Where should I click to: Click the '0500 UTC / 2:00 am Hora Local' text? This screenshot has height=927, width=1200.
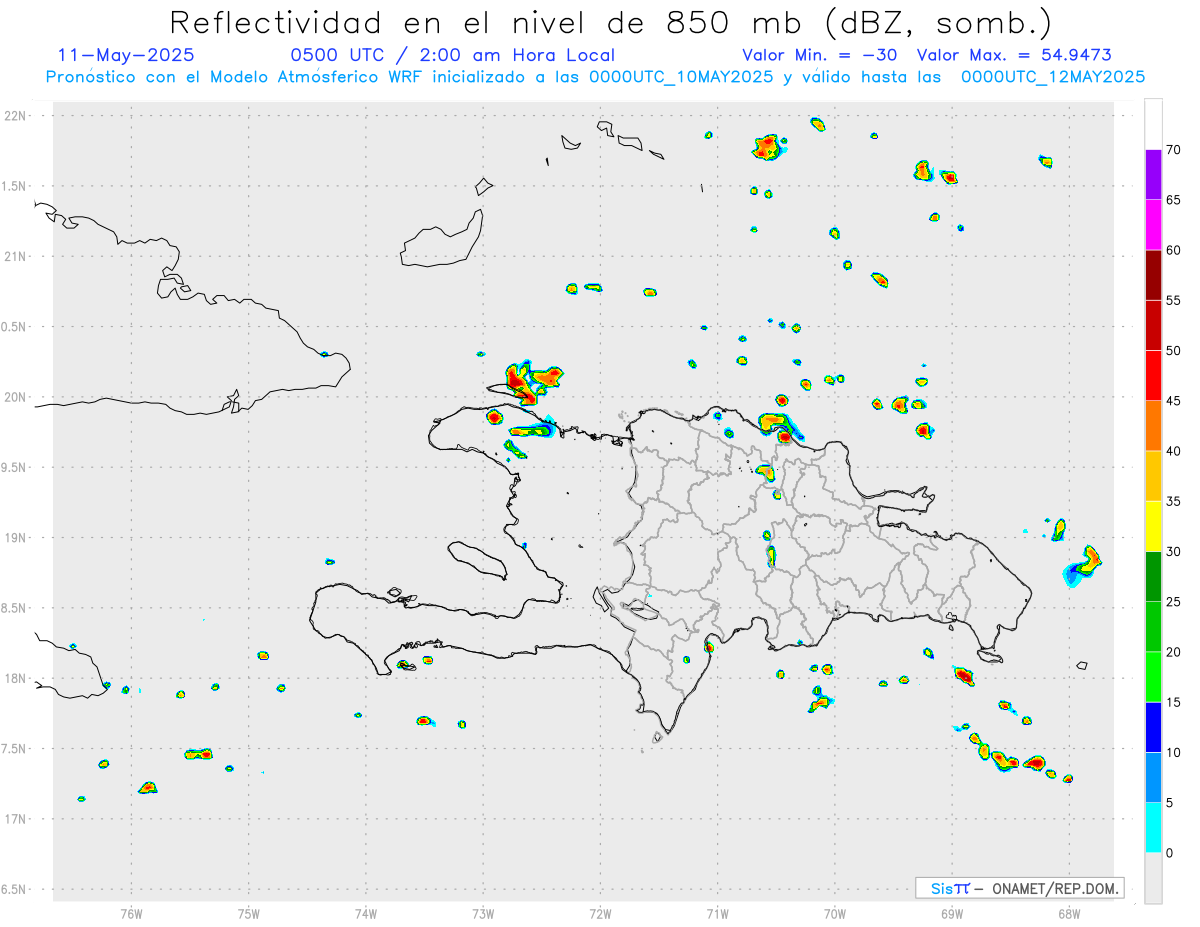[x=453, y=55]
